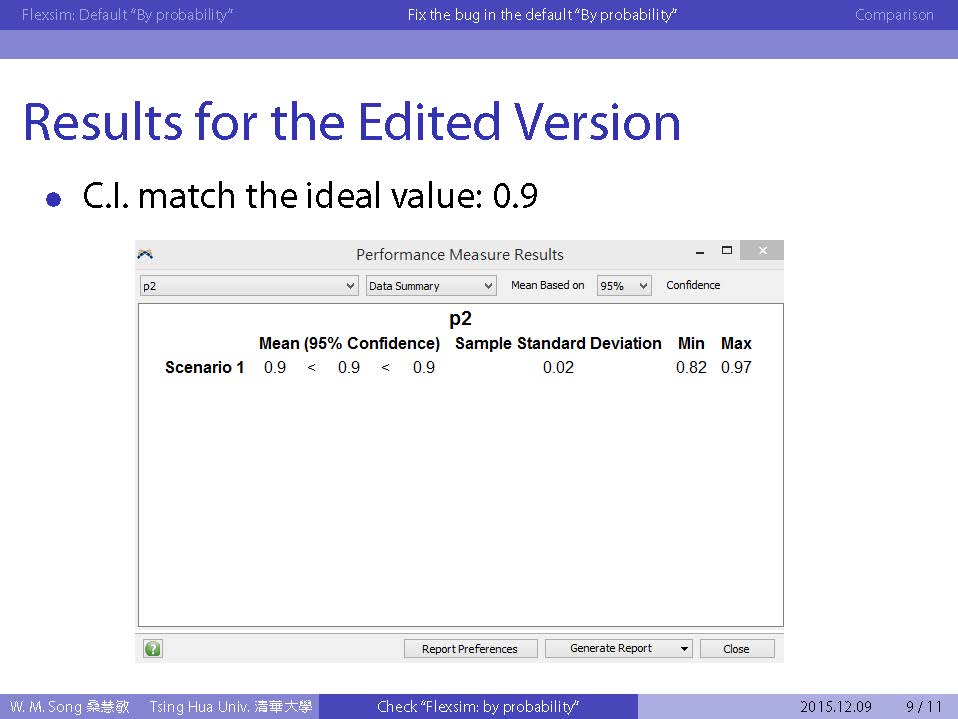Viewport: 958px width, 719px height.
Task: Click the page number 9 / 11
Action: click(923, 707)
